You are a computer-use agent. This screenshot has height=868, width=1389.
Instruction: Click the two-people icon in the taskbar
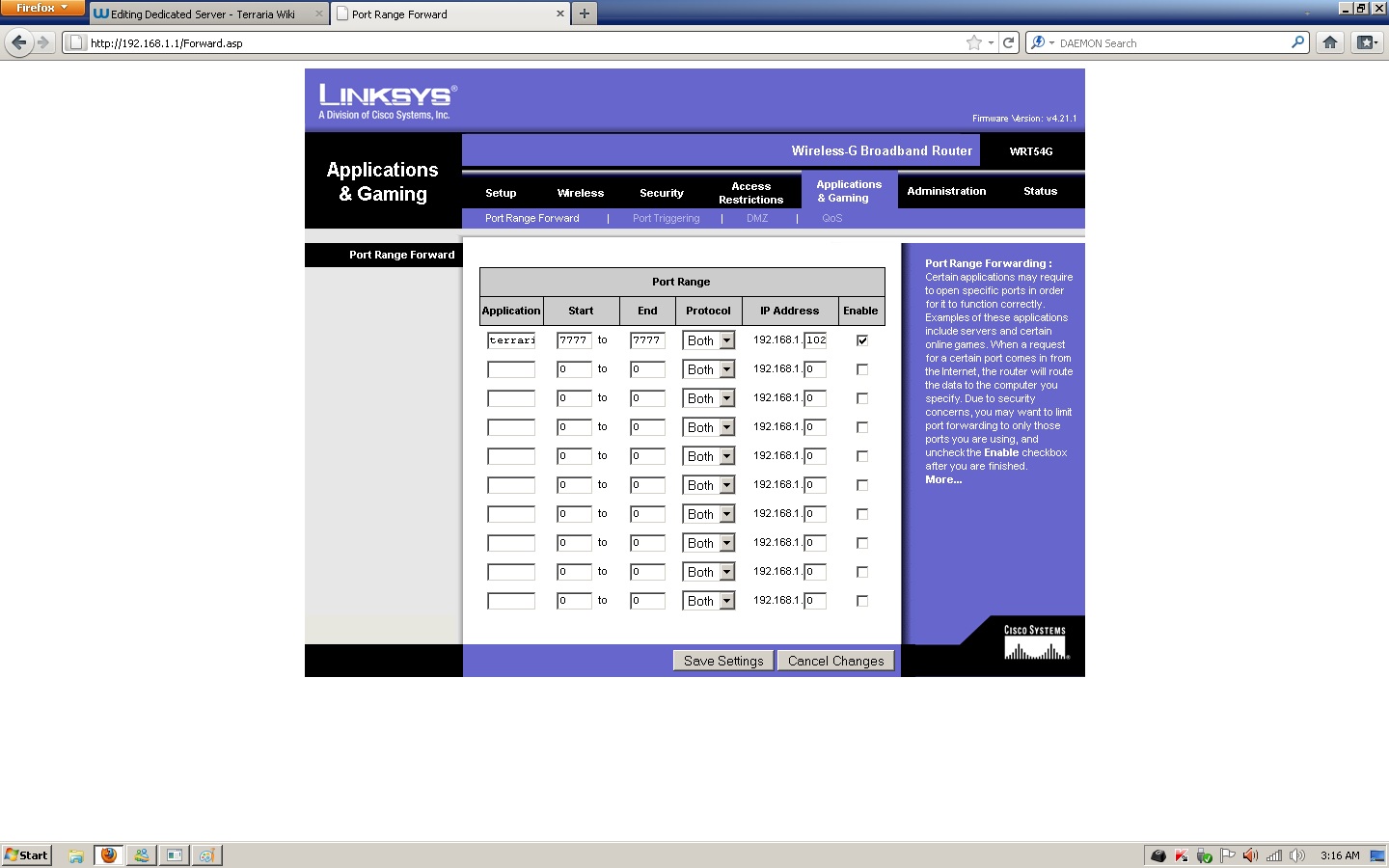click(142, 855)
